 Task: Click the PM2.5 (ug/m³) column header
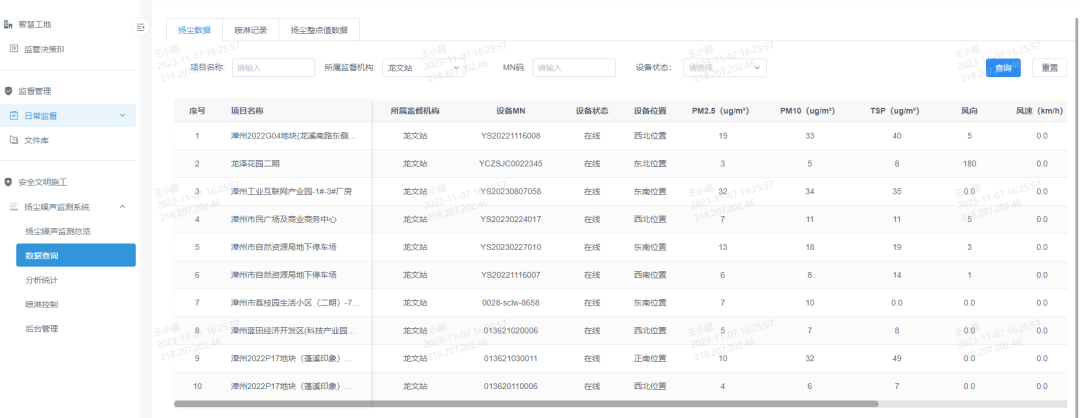tap(720, 111)
